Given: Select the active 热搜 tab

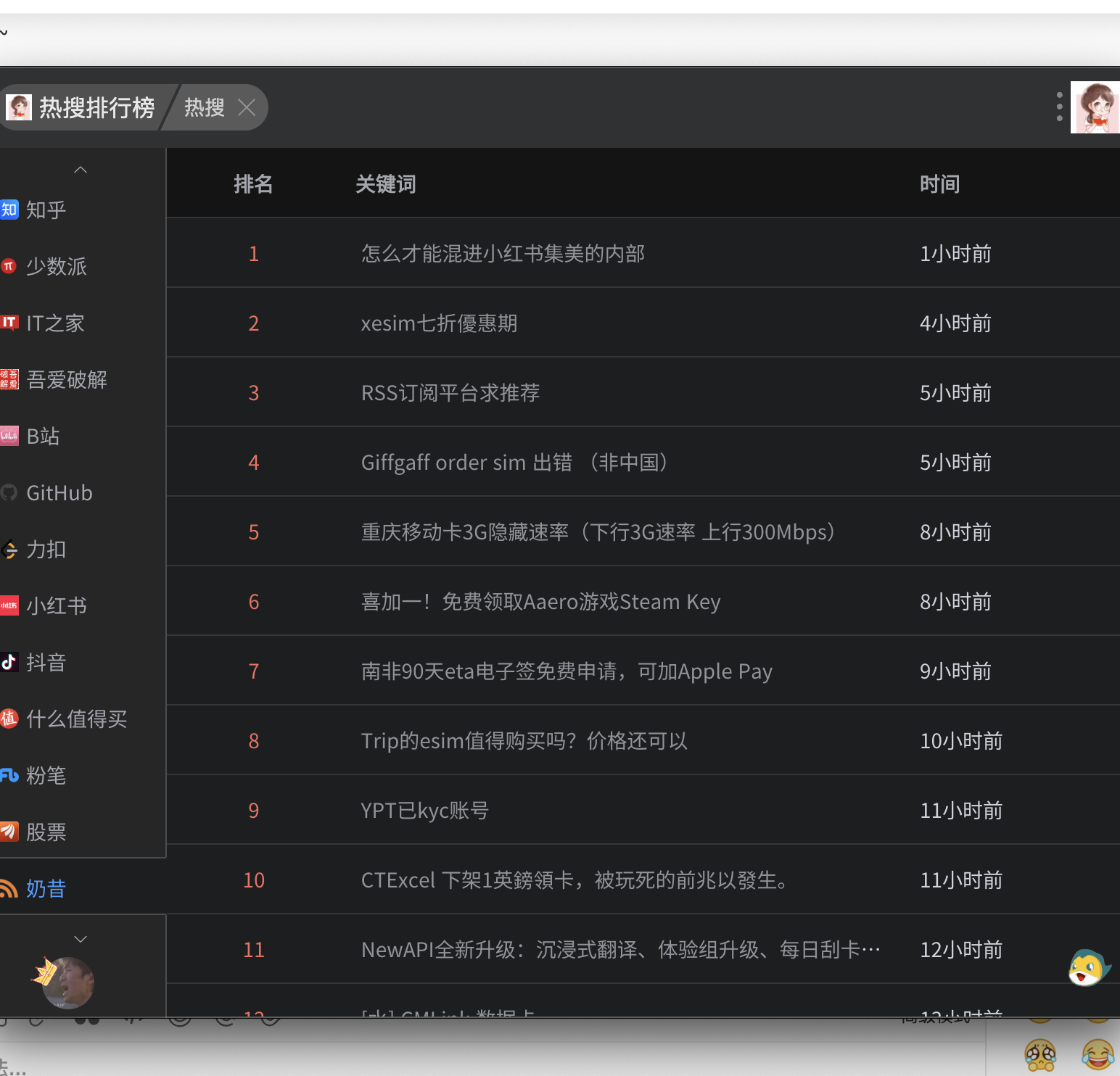Looking at the screenshot, I should (x=204, y=107).
